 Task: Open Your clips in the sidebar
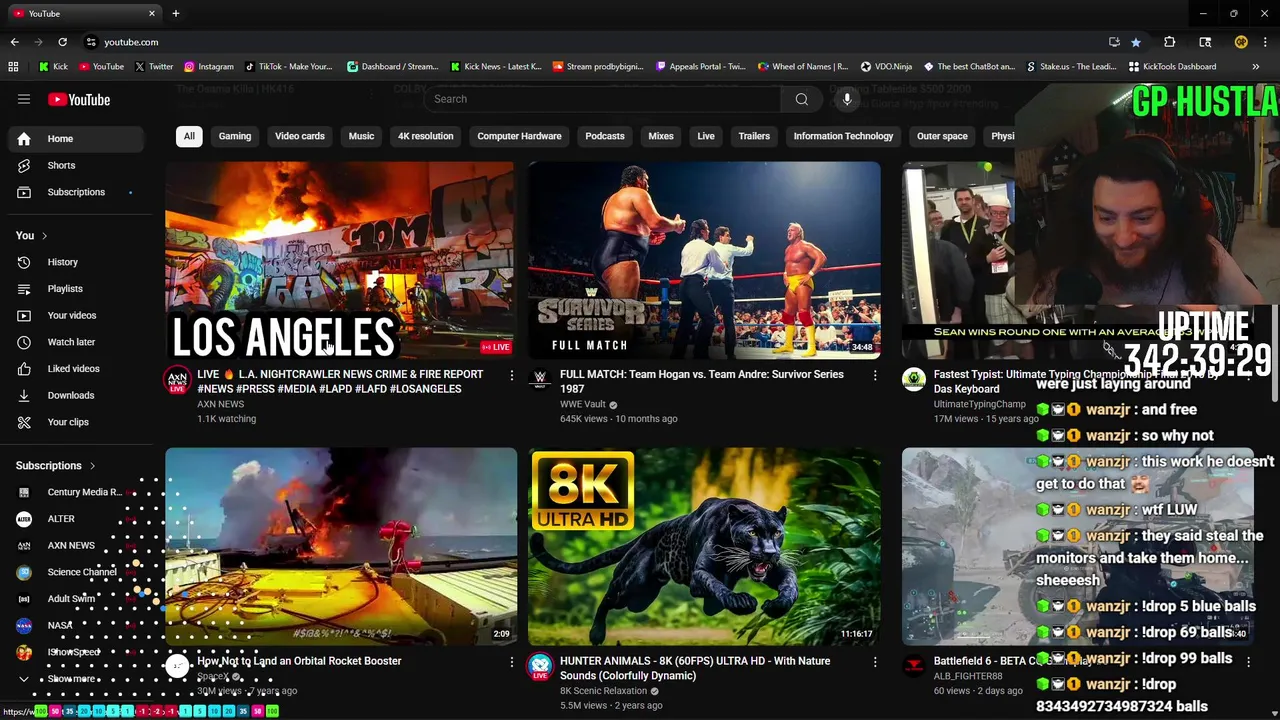tap(78, 422)
